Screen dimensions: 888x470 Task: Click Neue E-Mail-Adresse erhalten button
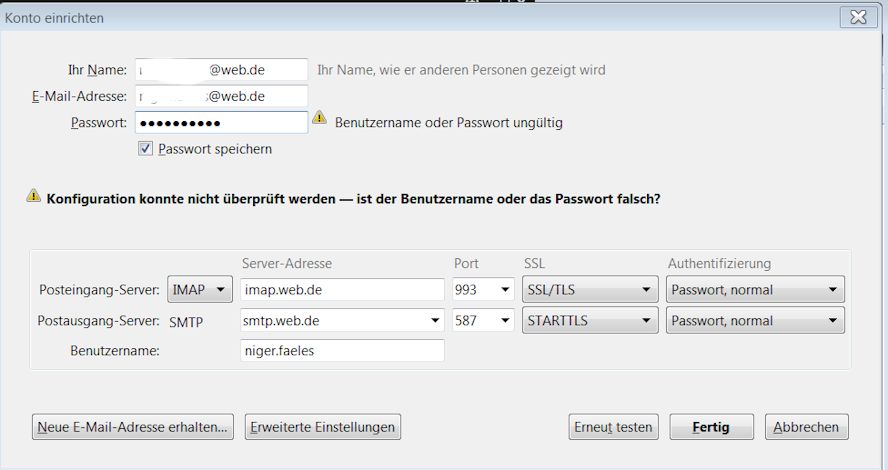[x=132, y=427]
